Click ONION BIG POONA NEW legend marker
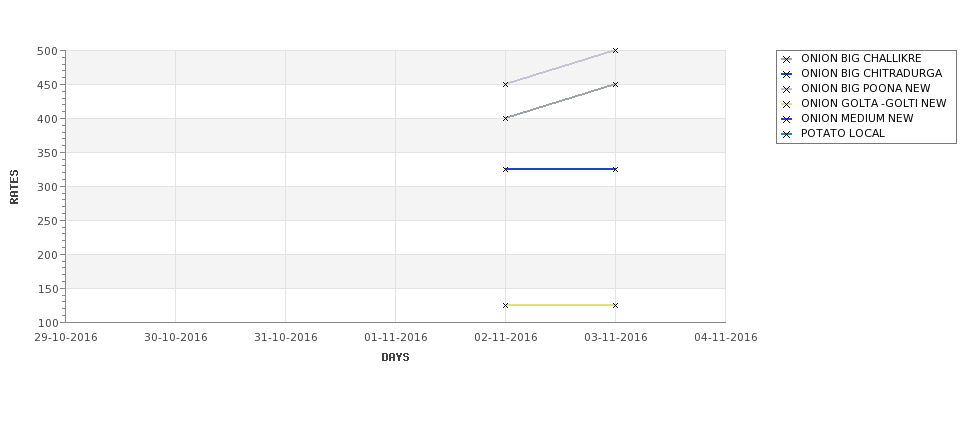This screenshot has height=429, width=975. 787,90
